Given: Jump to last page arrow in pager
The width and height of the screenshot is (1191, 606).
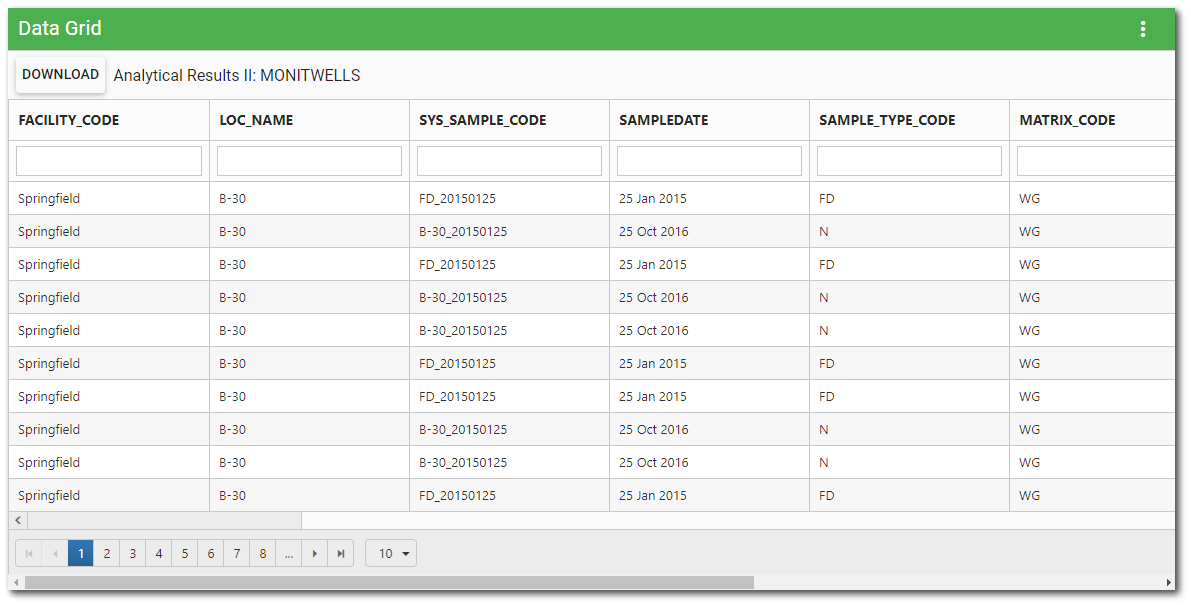Looking at the screenshot, I should [341, 554].
